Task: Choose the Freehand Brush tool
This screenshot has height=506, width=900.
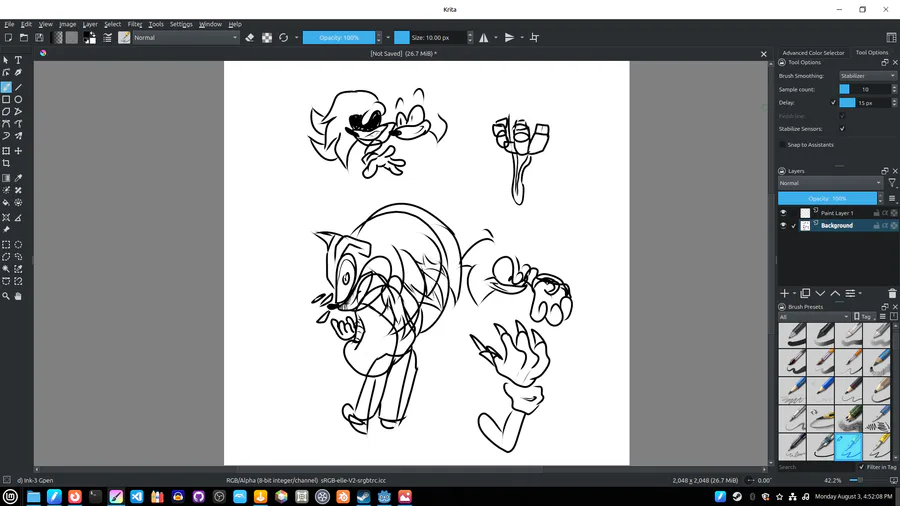Action: (6, 87)
